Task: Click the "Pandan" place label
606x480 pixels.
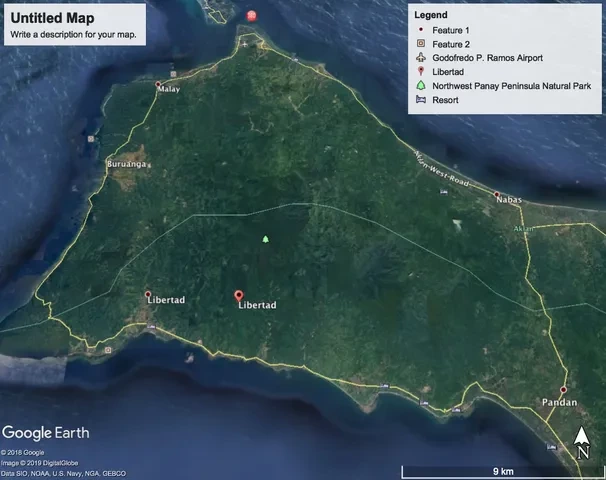Action: tap(560, 402)
